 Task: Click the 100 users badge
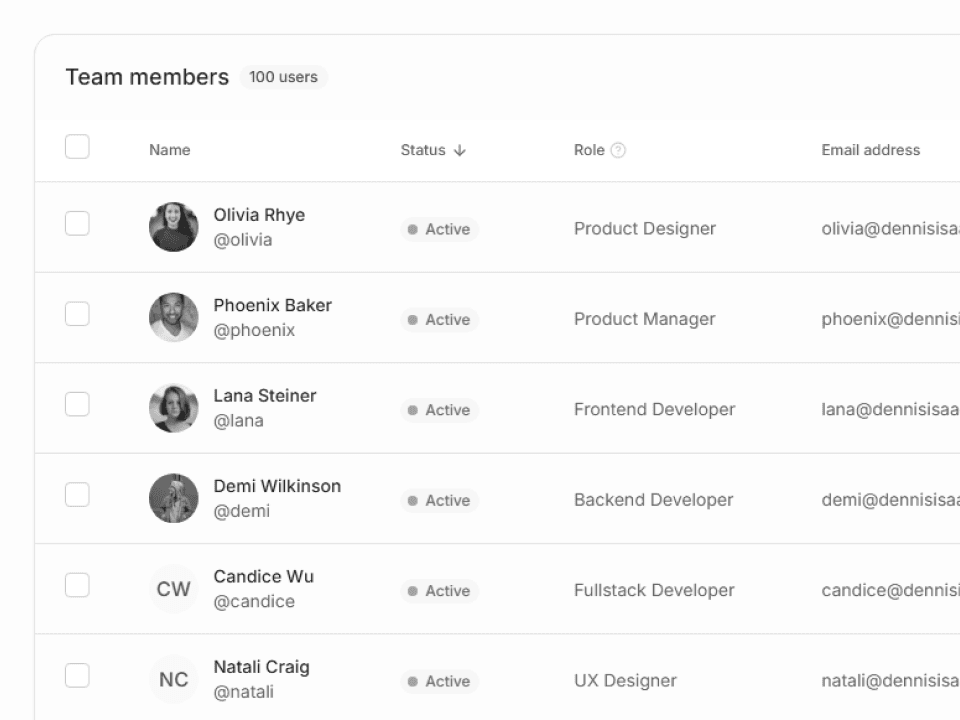(x=283, y=77)
